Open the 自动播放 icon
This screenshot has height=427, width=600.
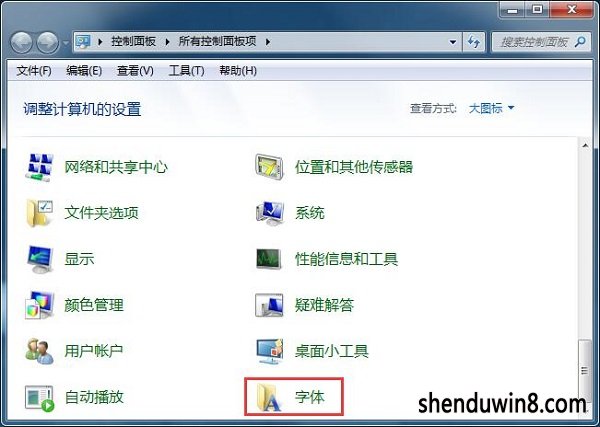coord(39,398)
